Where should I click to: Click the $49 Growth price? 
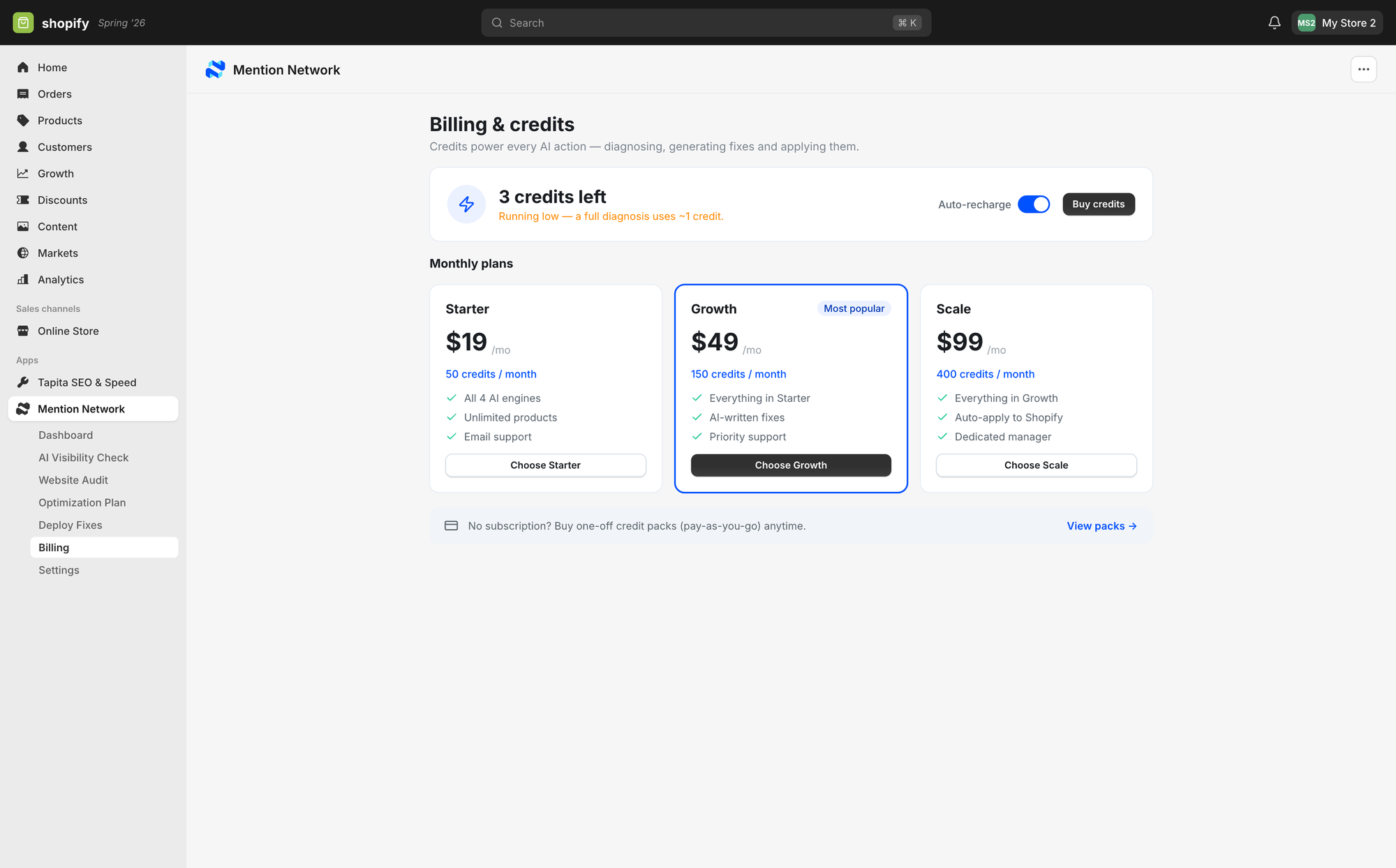[x=714, y=342]
